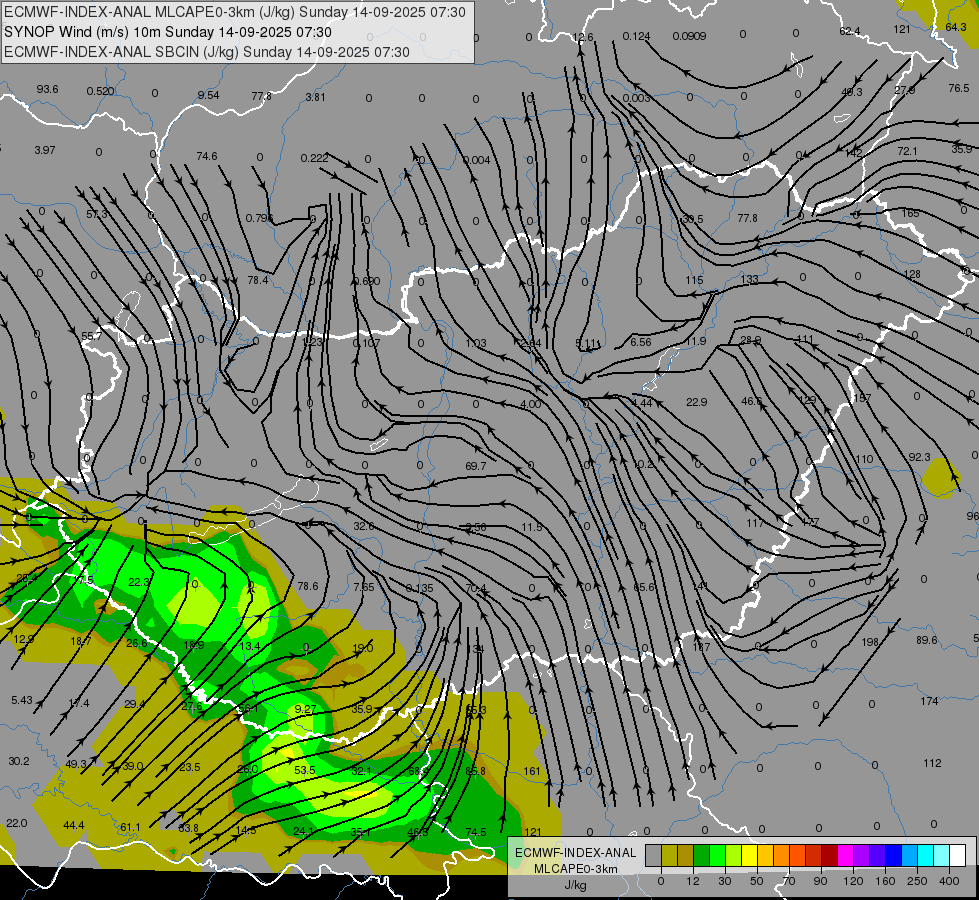Click the map value 3.81
979x900 pixels.
coord(315,97)
